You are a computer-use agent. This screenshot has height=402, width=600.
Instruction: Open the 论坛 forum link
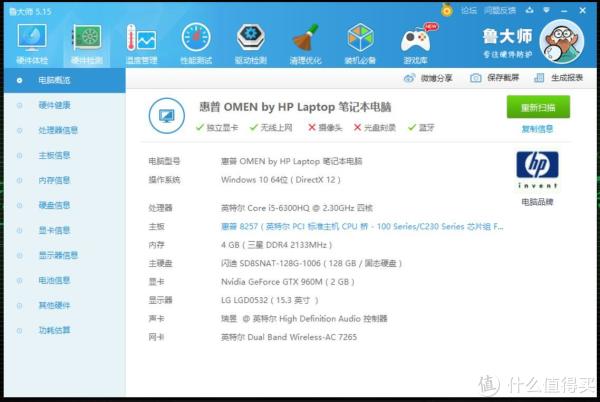point(469,11)
